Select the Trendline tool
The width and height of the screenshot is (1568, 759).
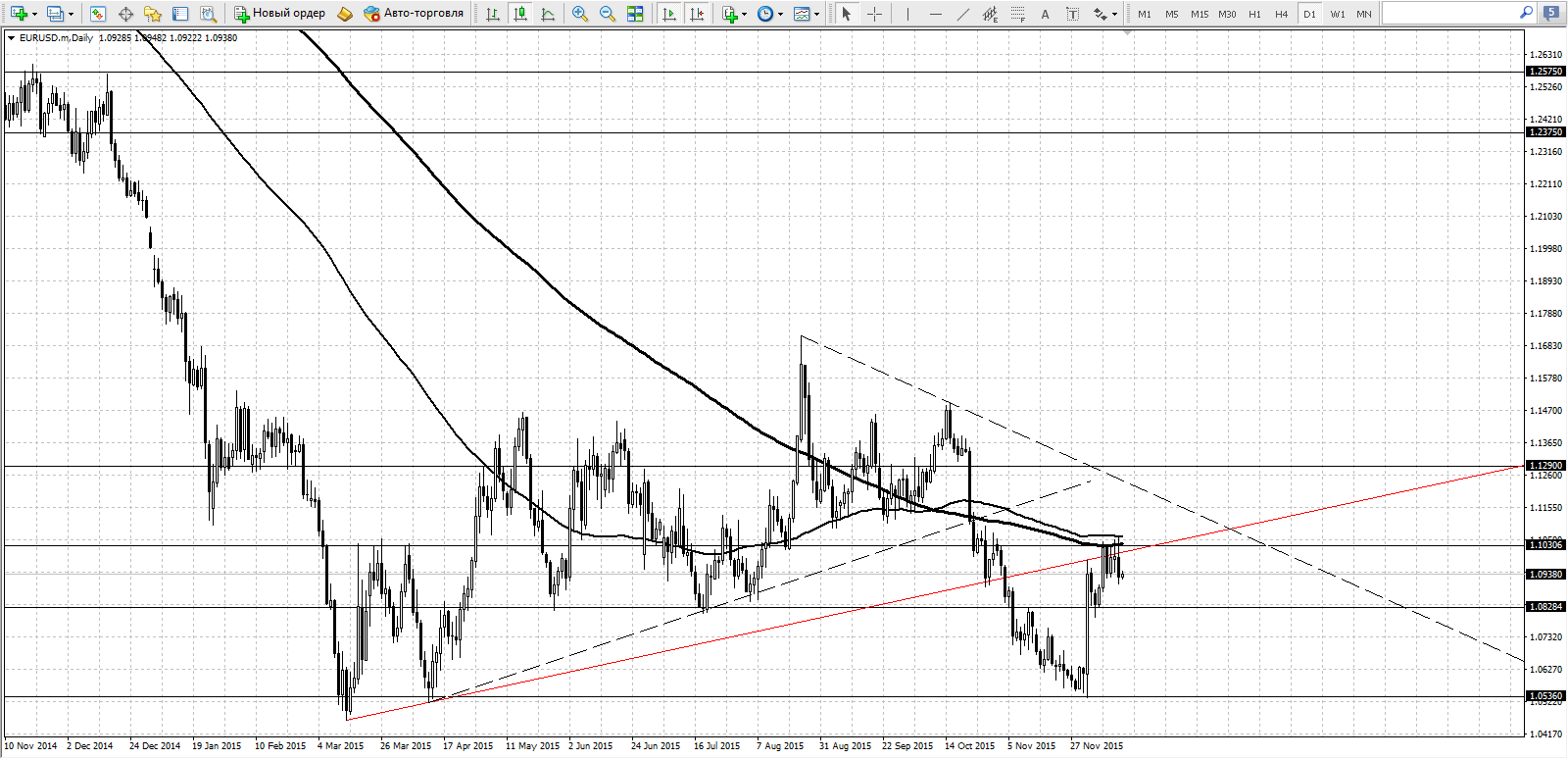962,14
